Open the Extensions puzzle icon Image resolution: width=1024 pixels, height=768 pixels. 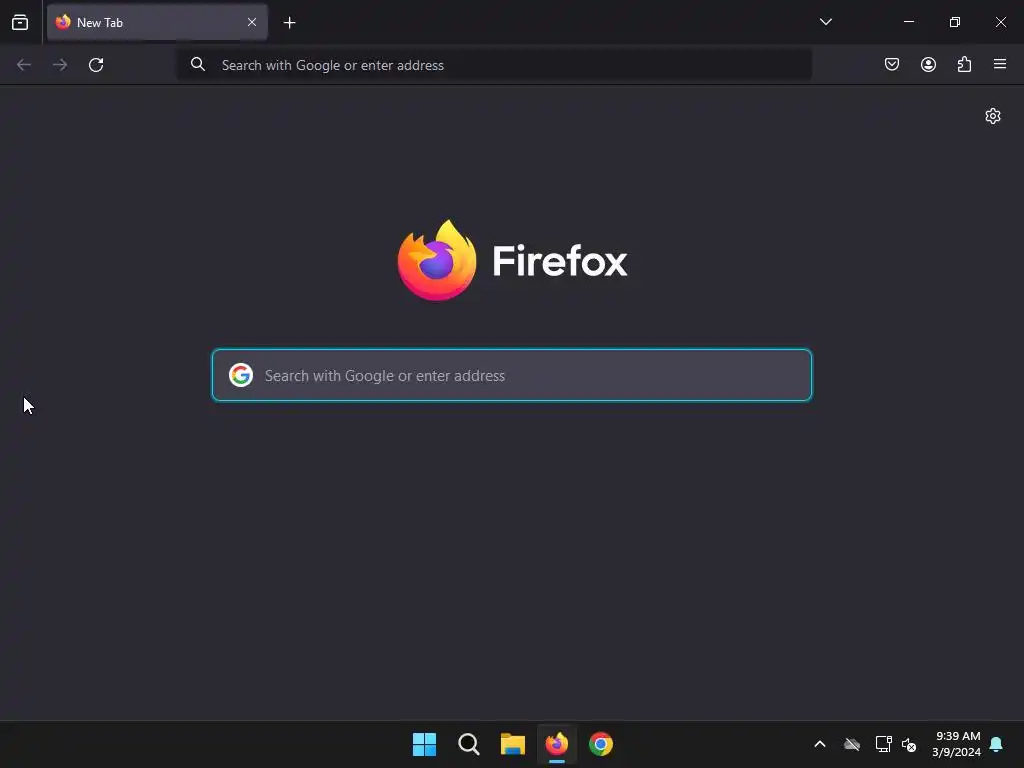pyautogui.click(x=964, y=64)
